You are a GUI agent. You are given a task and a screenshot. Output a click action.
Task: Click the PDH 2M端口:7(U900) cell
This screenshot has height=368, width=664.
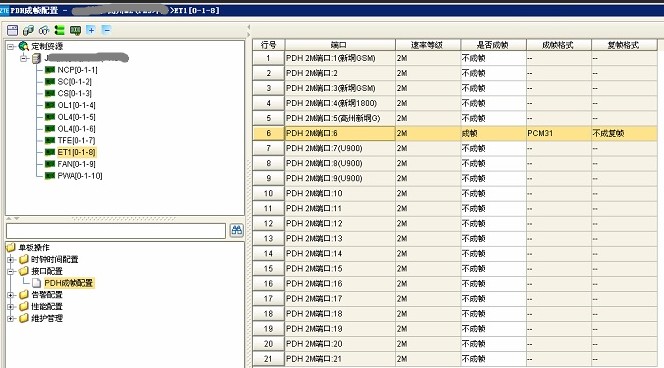[x=340, y=148]
